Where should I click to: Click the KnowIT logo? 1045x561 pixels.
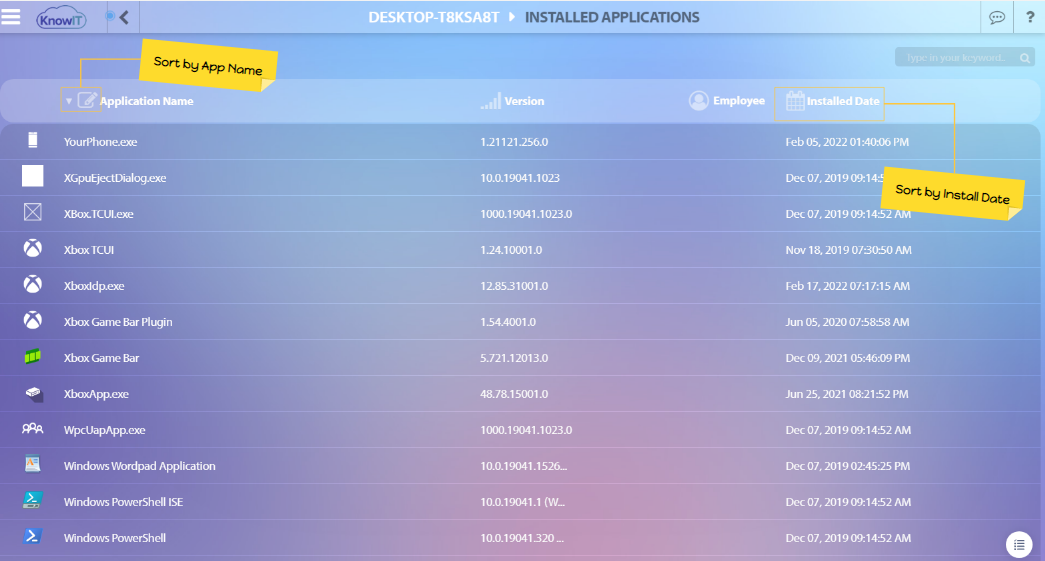click(62, 18)
